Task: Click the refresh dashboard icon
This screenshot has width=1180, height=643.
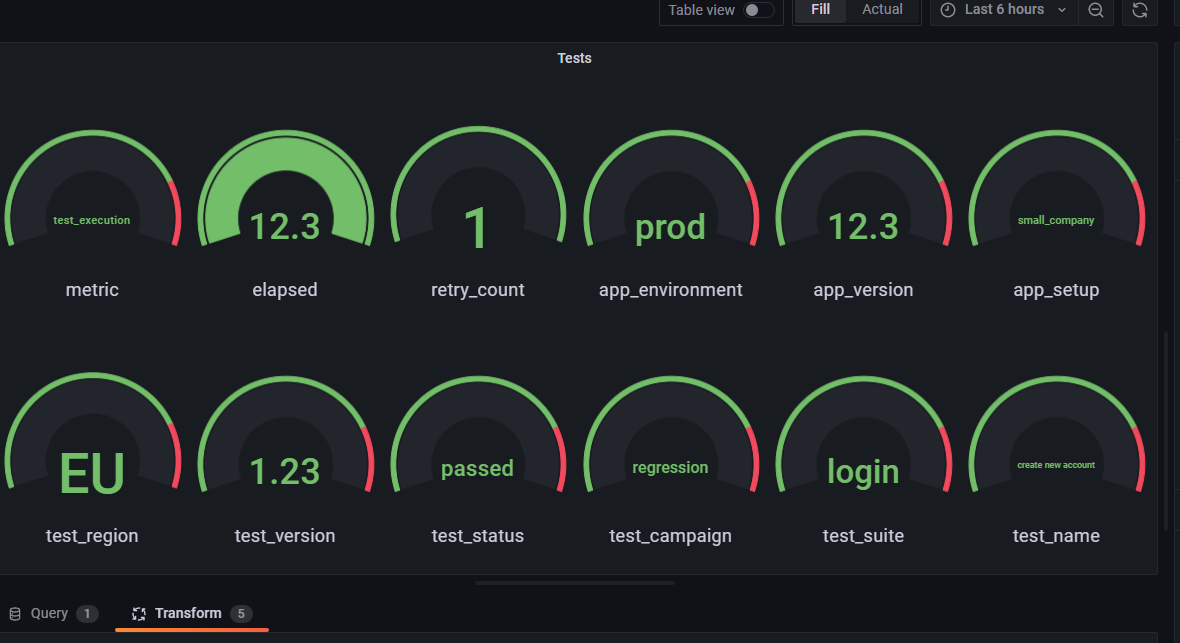Action: (1139, 10)
